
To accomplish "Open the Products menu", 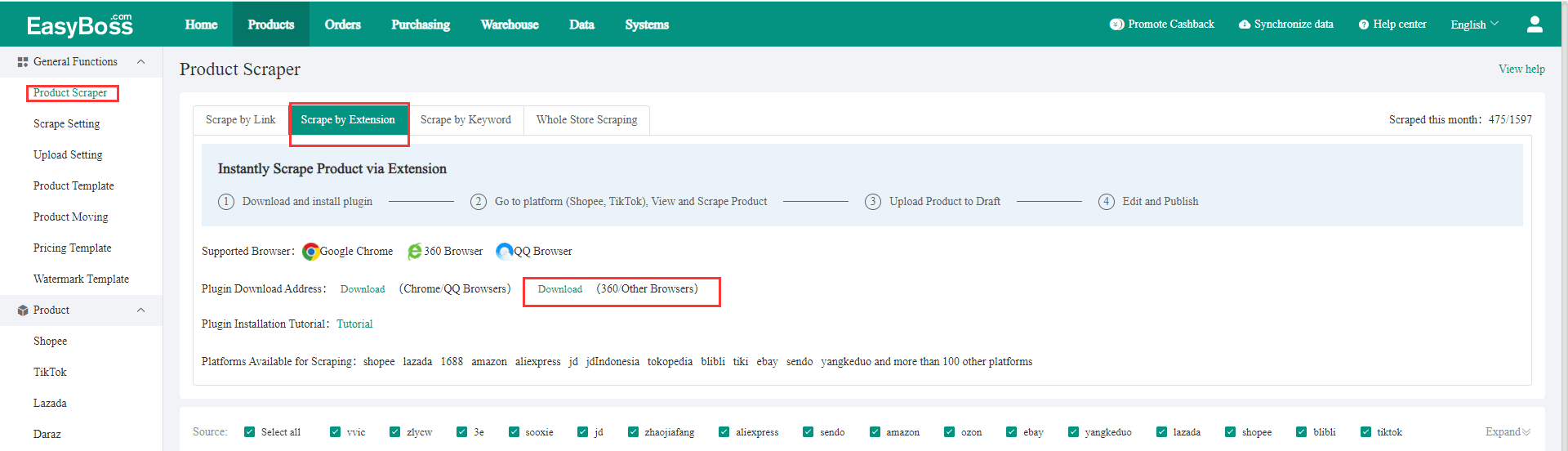I will [x=271, y=25].
